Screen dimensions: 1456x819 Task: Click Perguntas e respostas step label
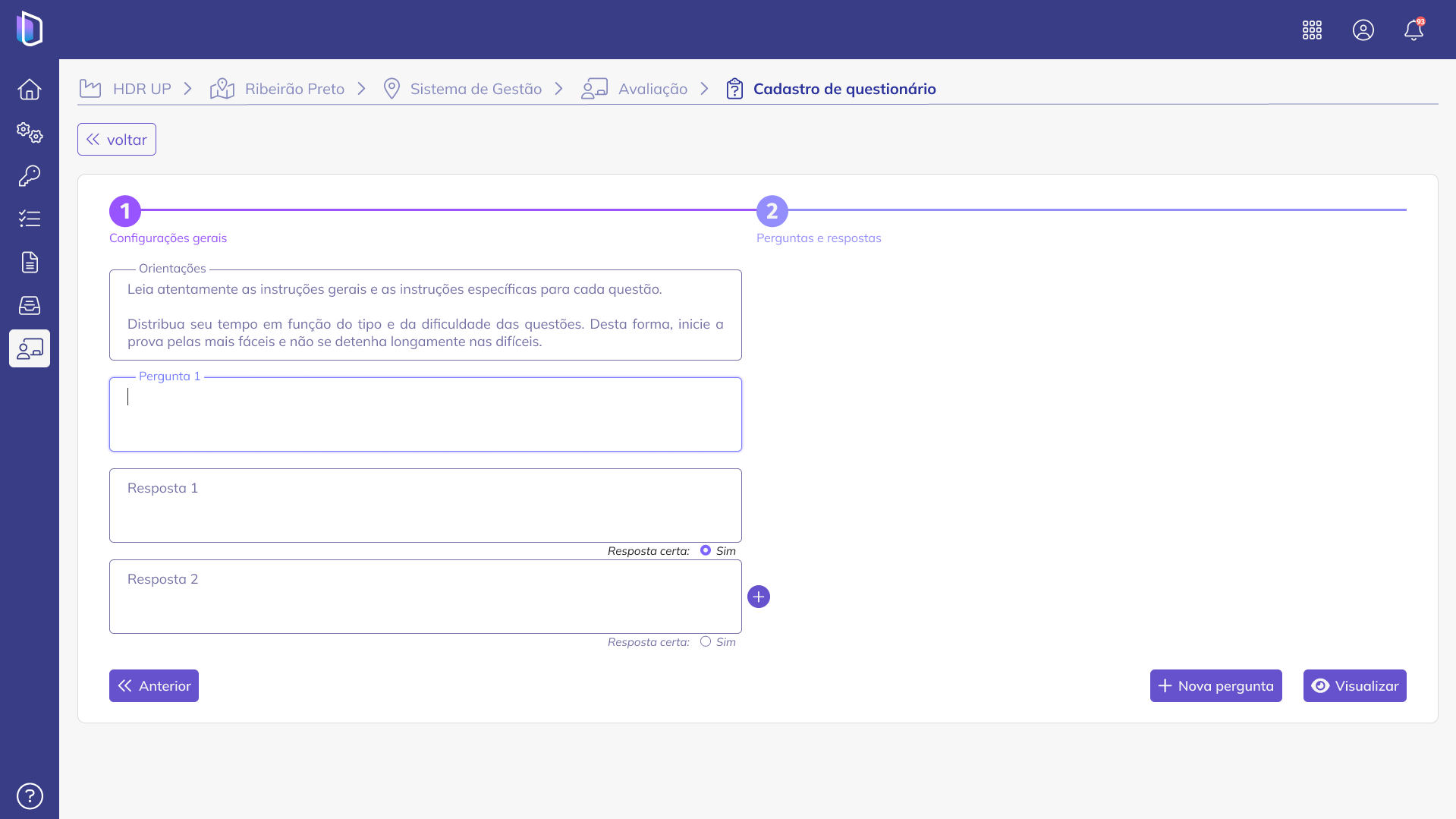tap(819, 238)
